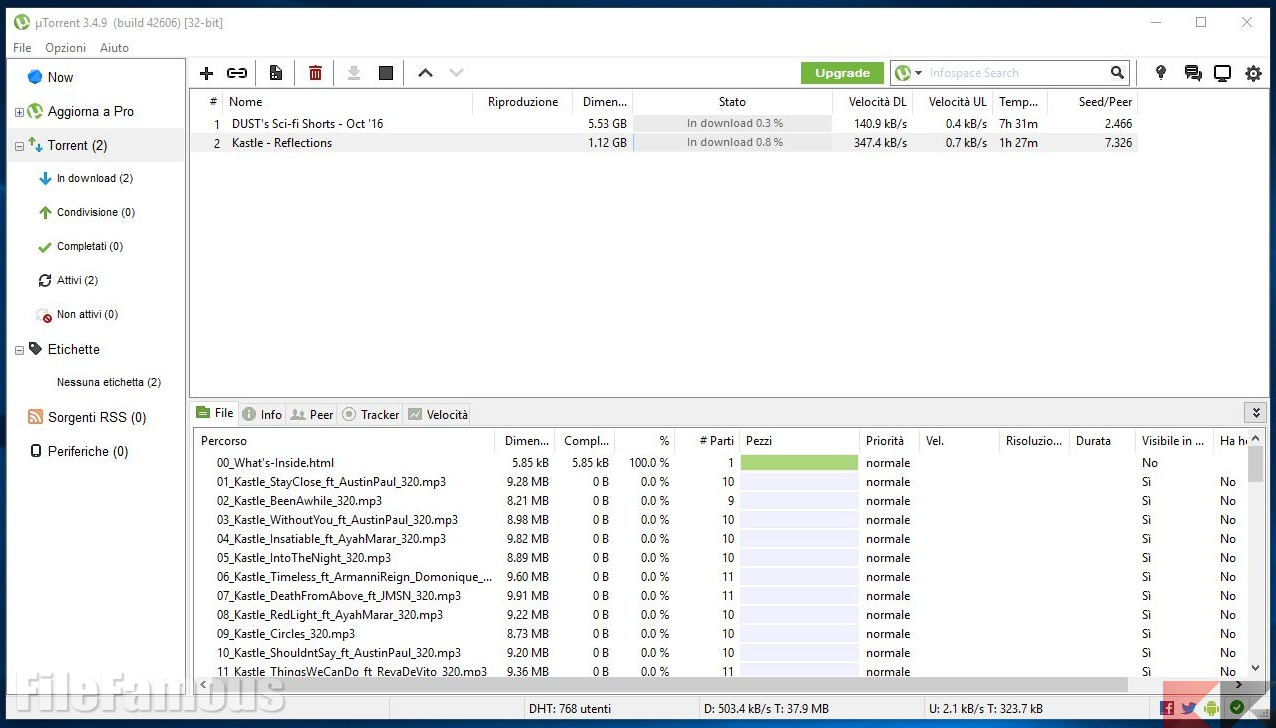Click the DHT: 768 utenti status entry
This screenshot has width=1276, height=728.
pyautogui.click(x=569, y=709)
